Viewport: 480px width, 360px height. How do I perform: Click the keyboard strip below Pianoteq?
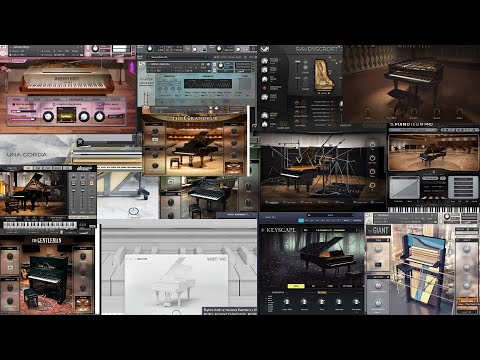point(433,209)
